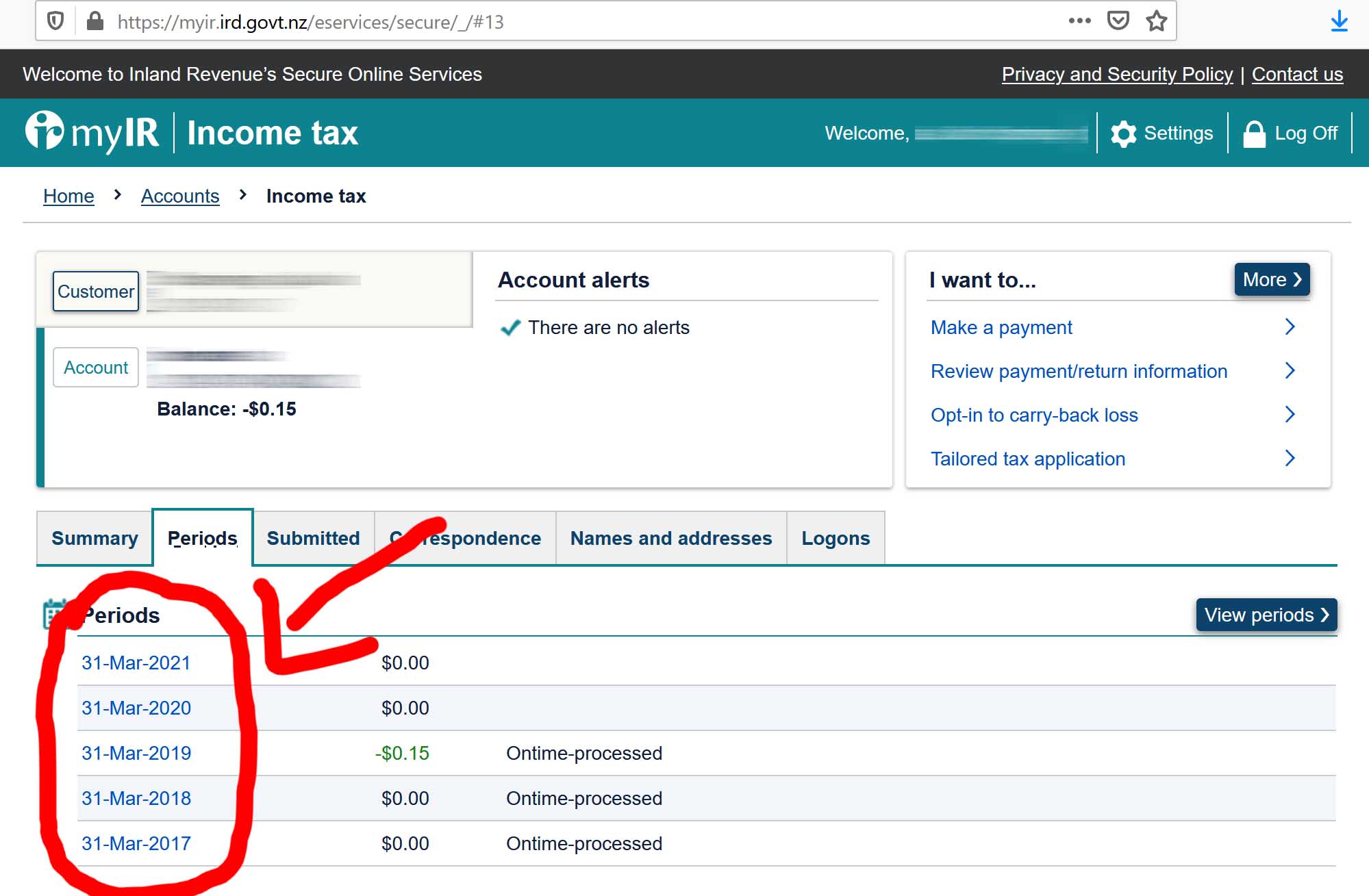Click the More button

pyautogui.click(x=1271, y=279)
